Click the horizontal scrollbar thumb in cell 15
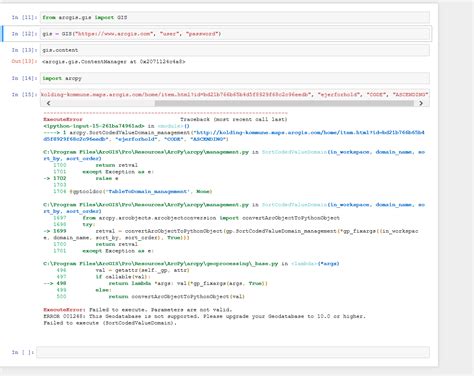The width and height of the screenshot is (474, 376). [x=284, y=103]
